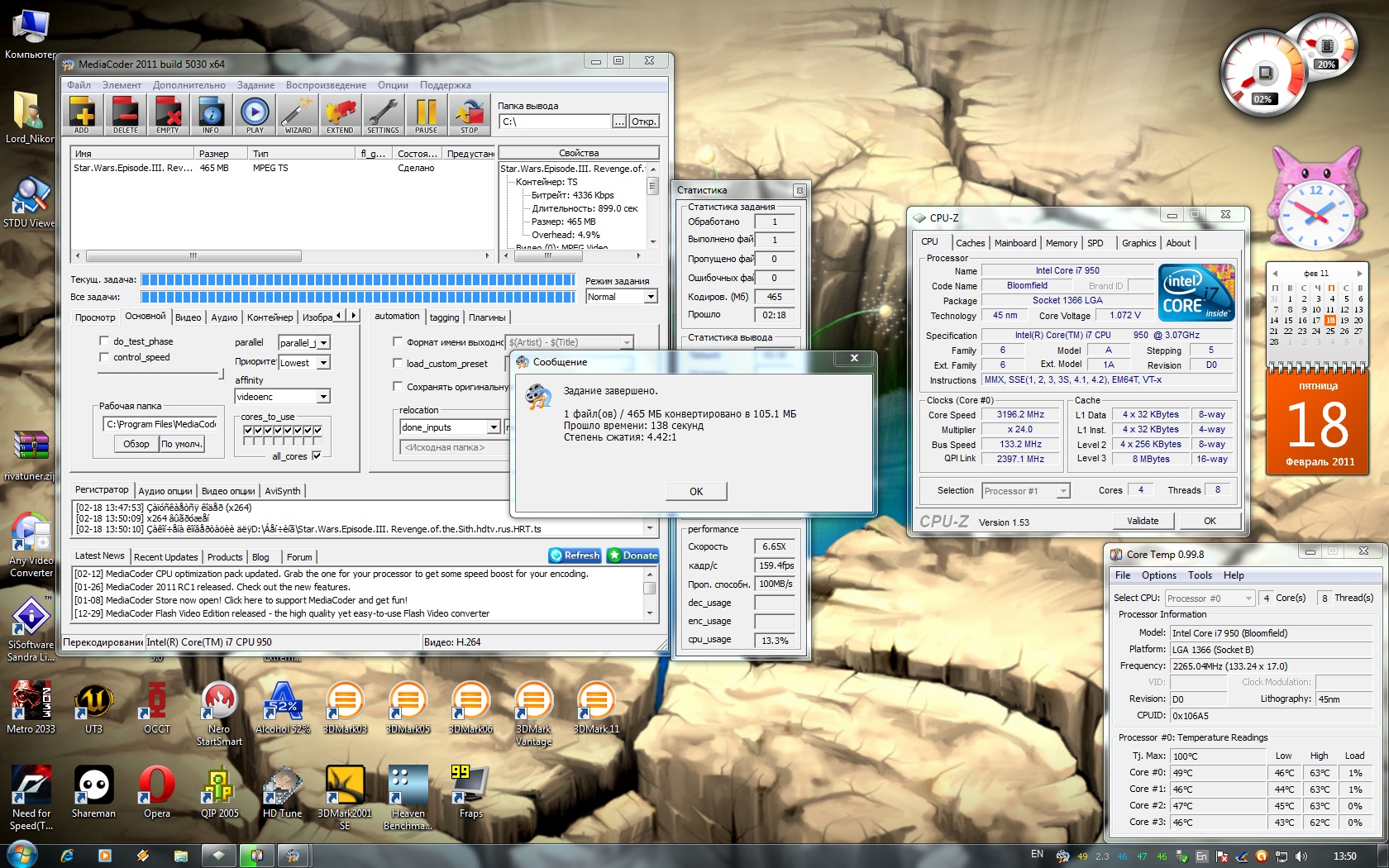
Task: Enable the control_speed checkbox
Action: pos(104,357)
